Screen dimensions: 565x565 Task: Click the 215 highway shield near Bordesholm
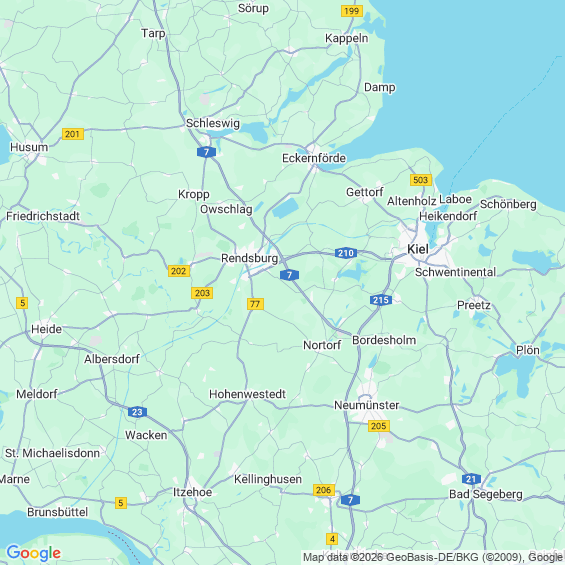[x=381, y=300]
